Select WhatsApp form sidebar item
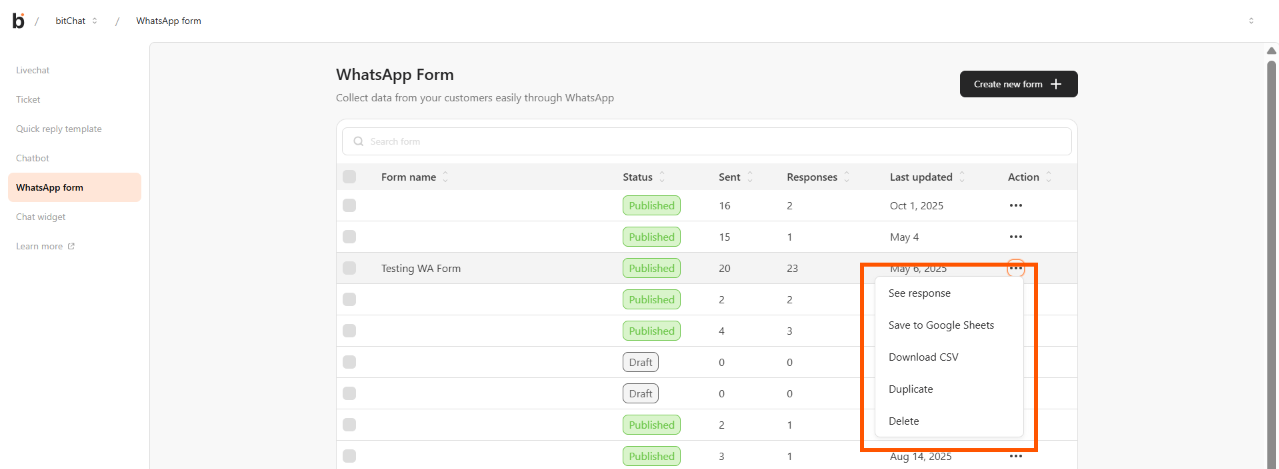 click(74, 187)
